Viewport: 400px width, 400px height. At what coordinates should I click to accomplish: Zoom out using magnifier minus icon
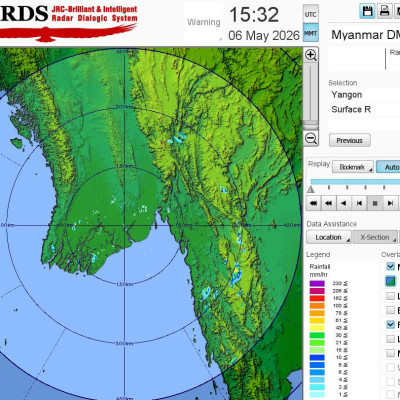click(x=311, y=138)
